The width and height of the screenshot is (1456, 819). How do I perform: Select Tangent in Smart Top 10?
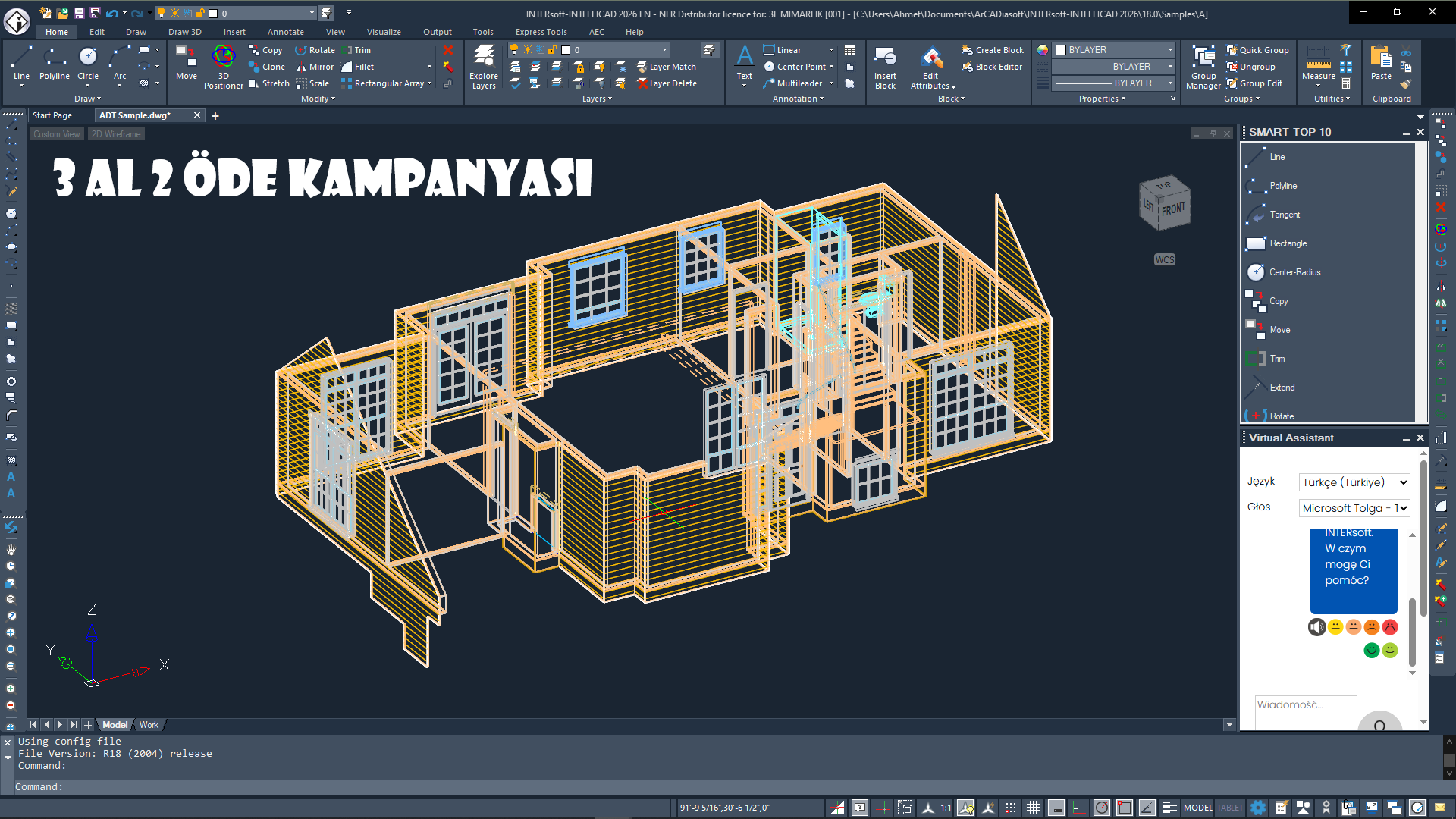(x=1285, y=215)
